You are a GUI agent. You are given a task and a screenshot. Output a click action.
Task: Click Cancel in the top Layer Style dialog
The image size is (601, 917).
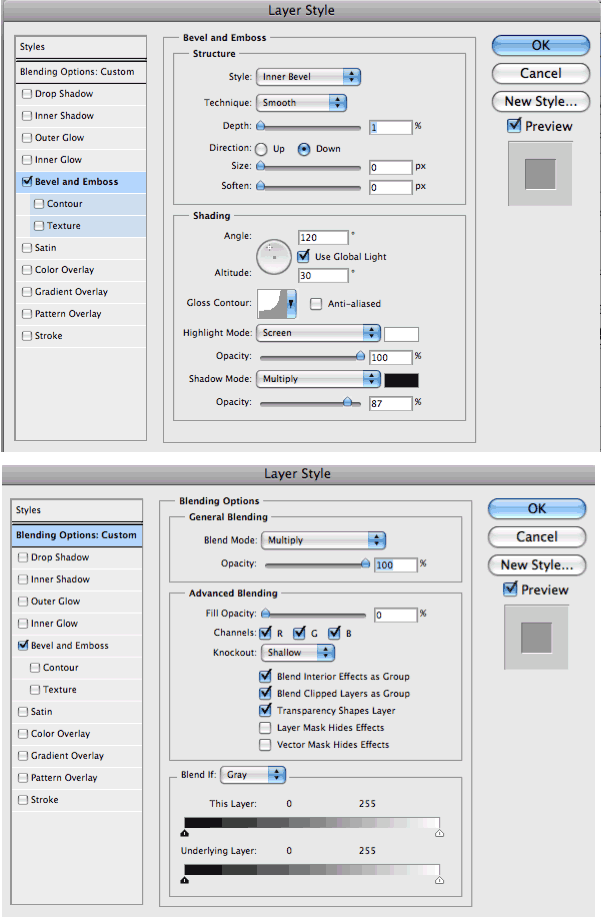(541, 74)
